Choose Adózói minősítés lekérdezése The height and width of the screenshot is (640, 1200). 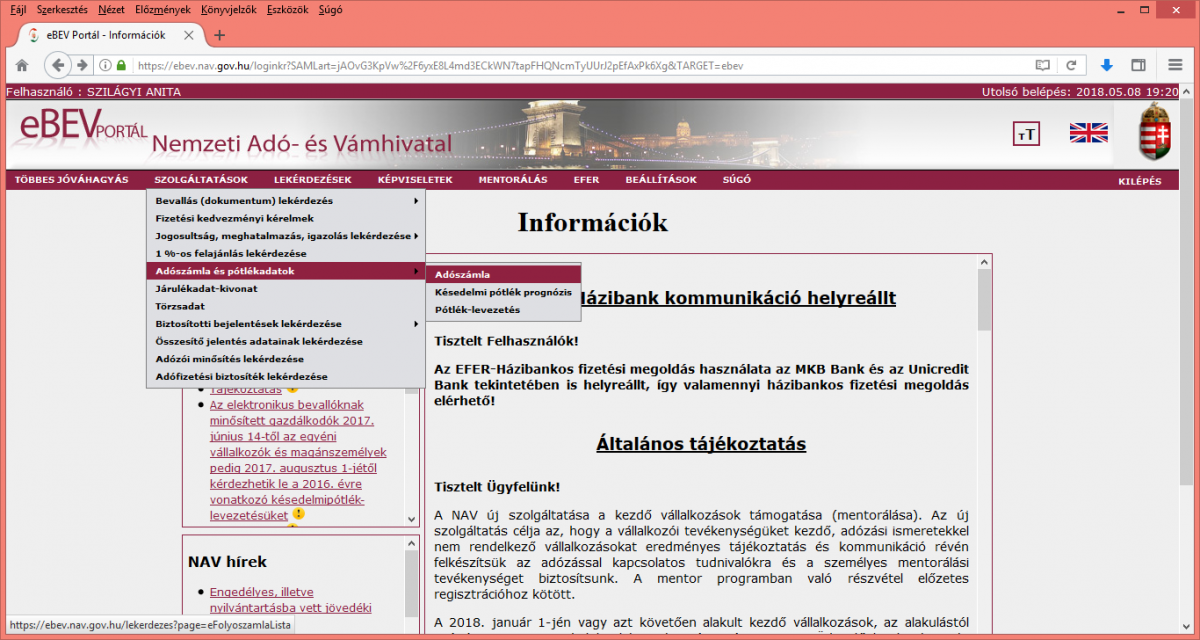pos(286,359)
